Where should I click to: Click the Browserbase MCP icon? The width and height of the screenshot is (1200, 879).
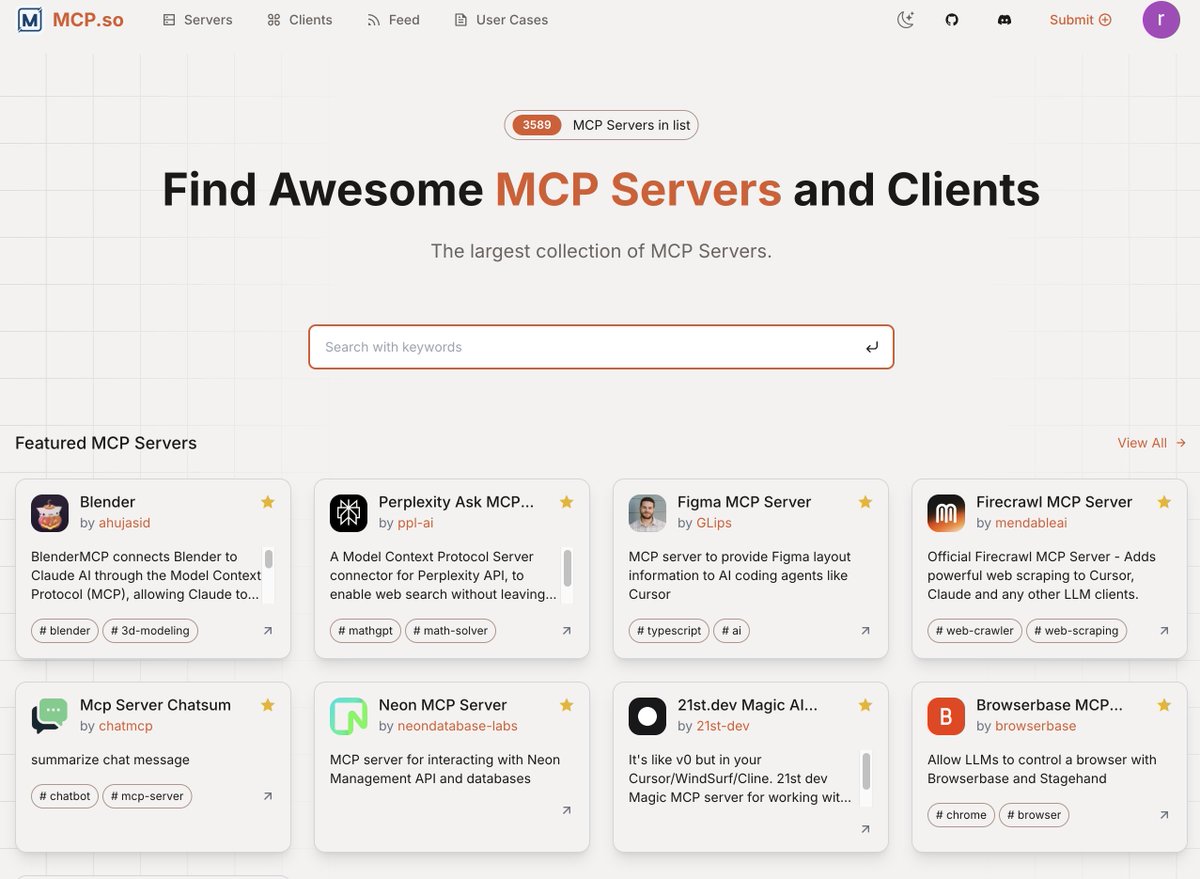pos(946,716)
